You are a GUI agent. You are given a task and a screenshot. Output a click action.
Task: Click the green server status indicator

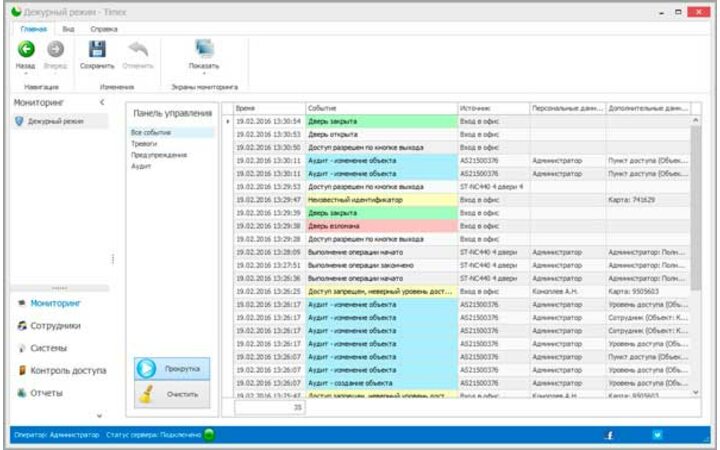[210, 435]
